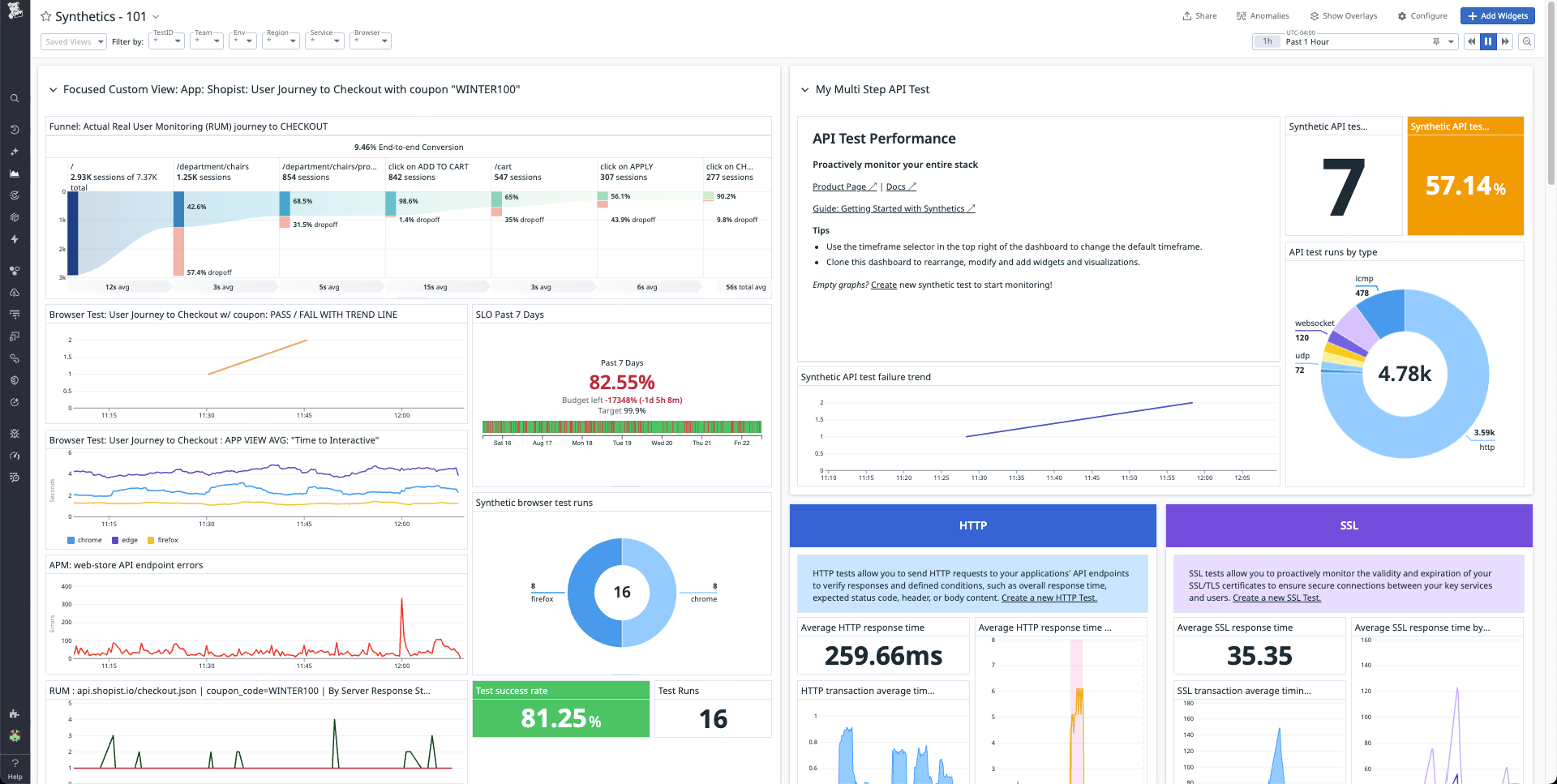Open search from the left sidebar
The image size is (1557, 784).
[x=15, y=98]
